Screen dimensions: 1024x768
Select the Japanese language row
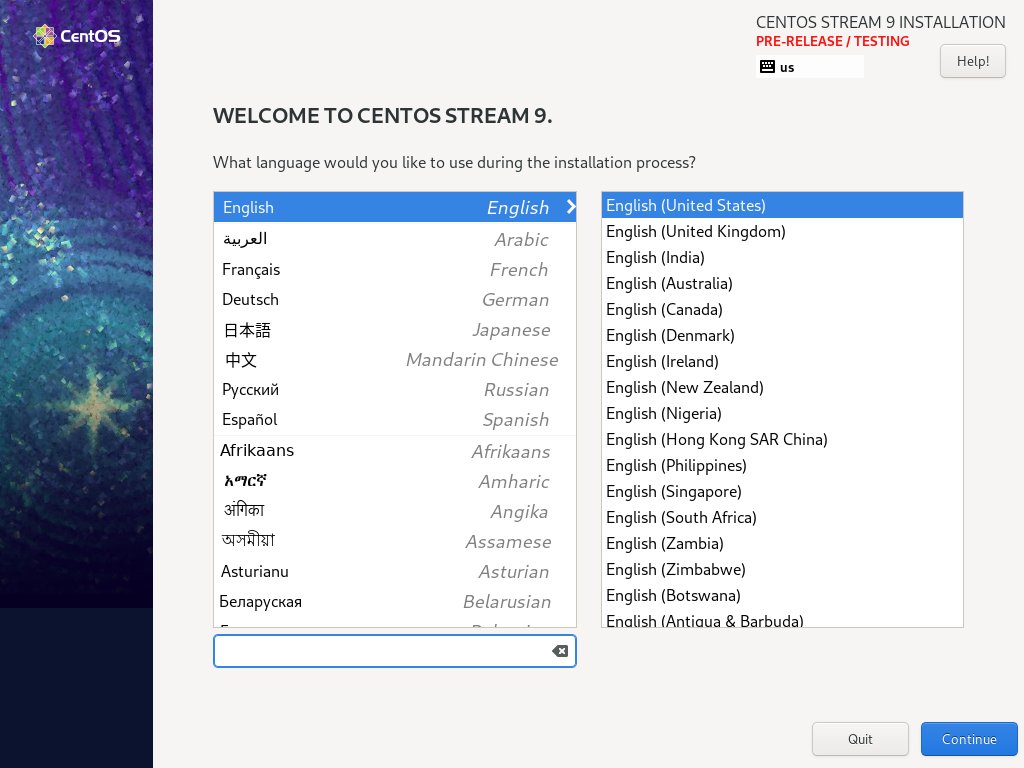point(394,329)
